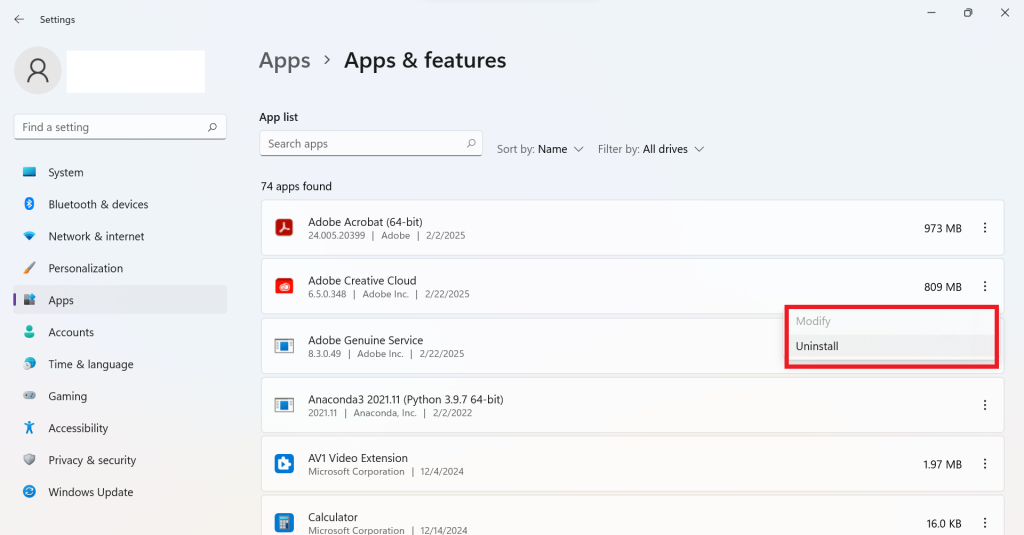The image size is (1024, 535).
Task: Open Bluetooth & devices settings
Action: [120, 204]
